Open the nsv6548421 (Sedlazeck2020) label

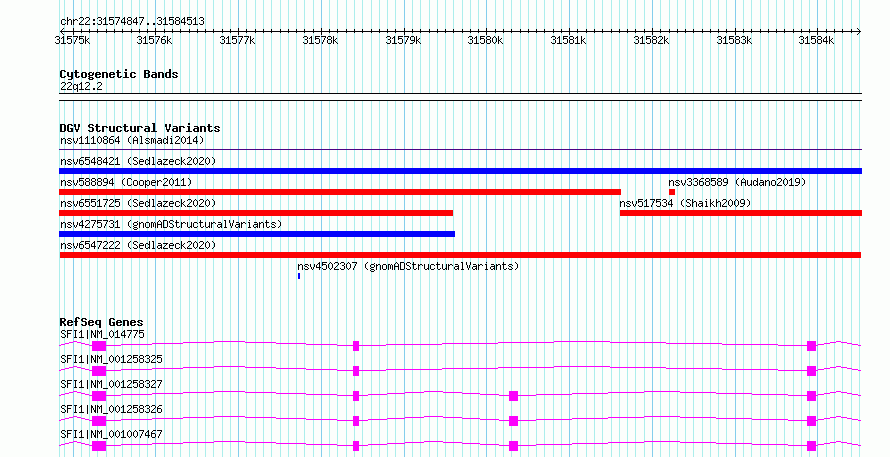pyautogui.click(x=138, y=161)
